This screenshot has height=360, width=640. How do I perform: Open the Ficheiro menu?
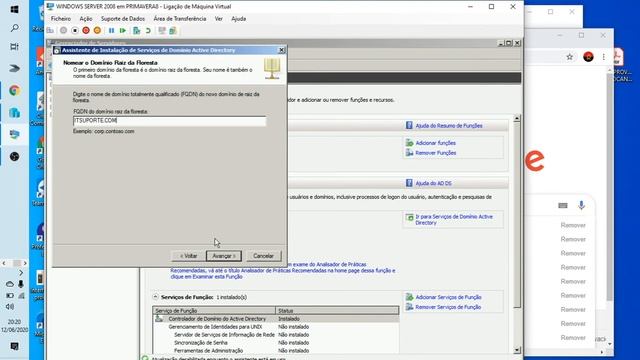(x=61, y=19)
